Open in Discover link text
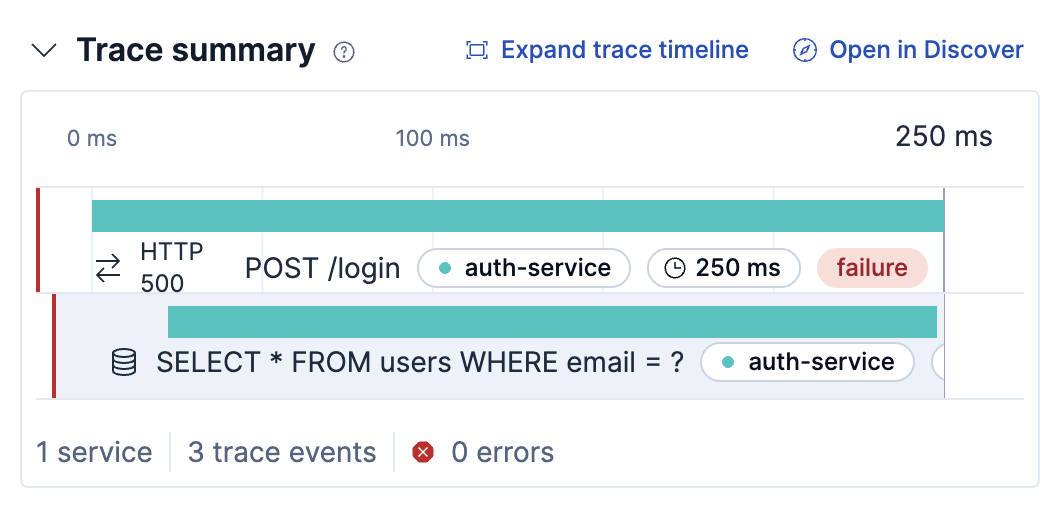The width and height of the screenshot is (1060, 512). [x=926, y=50]
